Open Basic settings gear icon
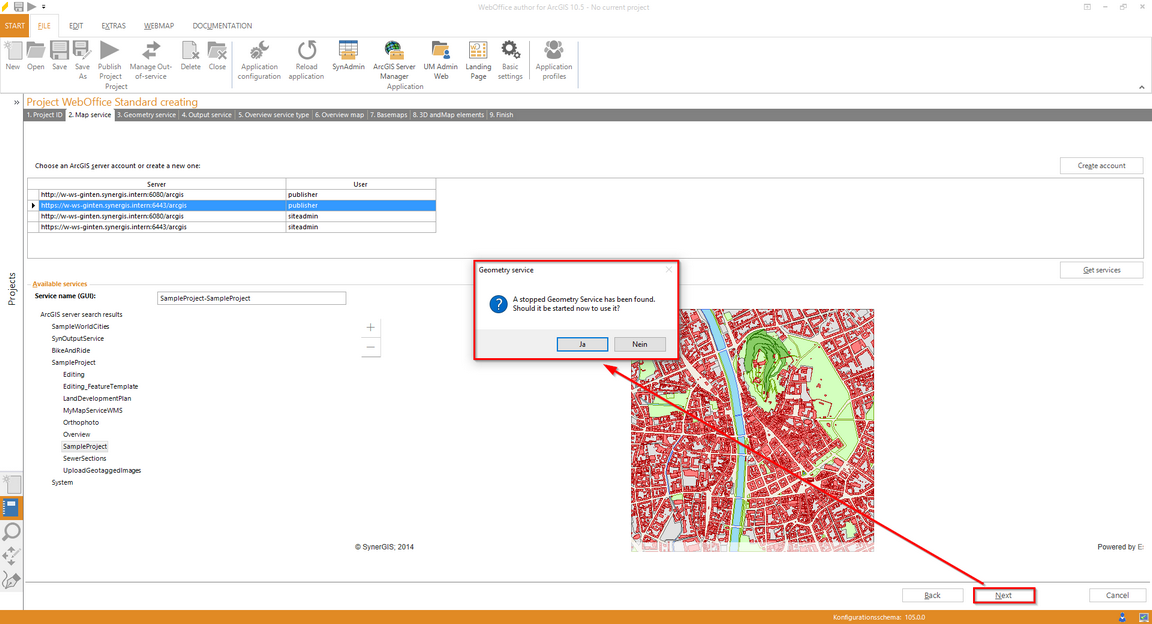 click(x=510, y=52)
